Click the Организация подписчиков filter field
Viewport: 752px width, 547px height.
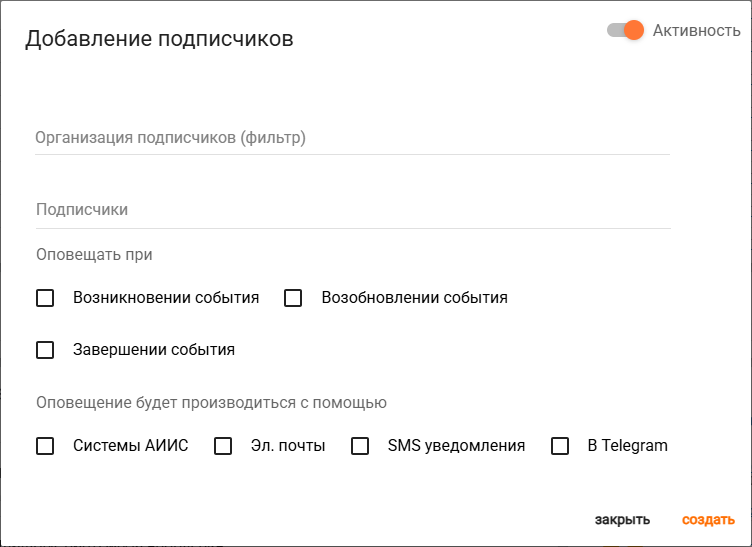(x=351, y=138)
